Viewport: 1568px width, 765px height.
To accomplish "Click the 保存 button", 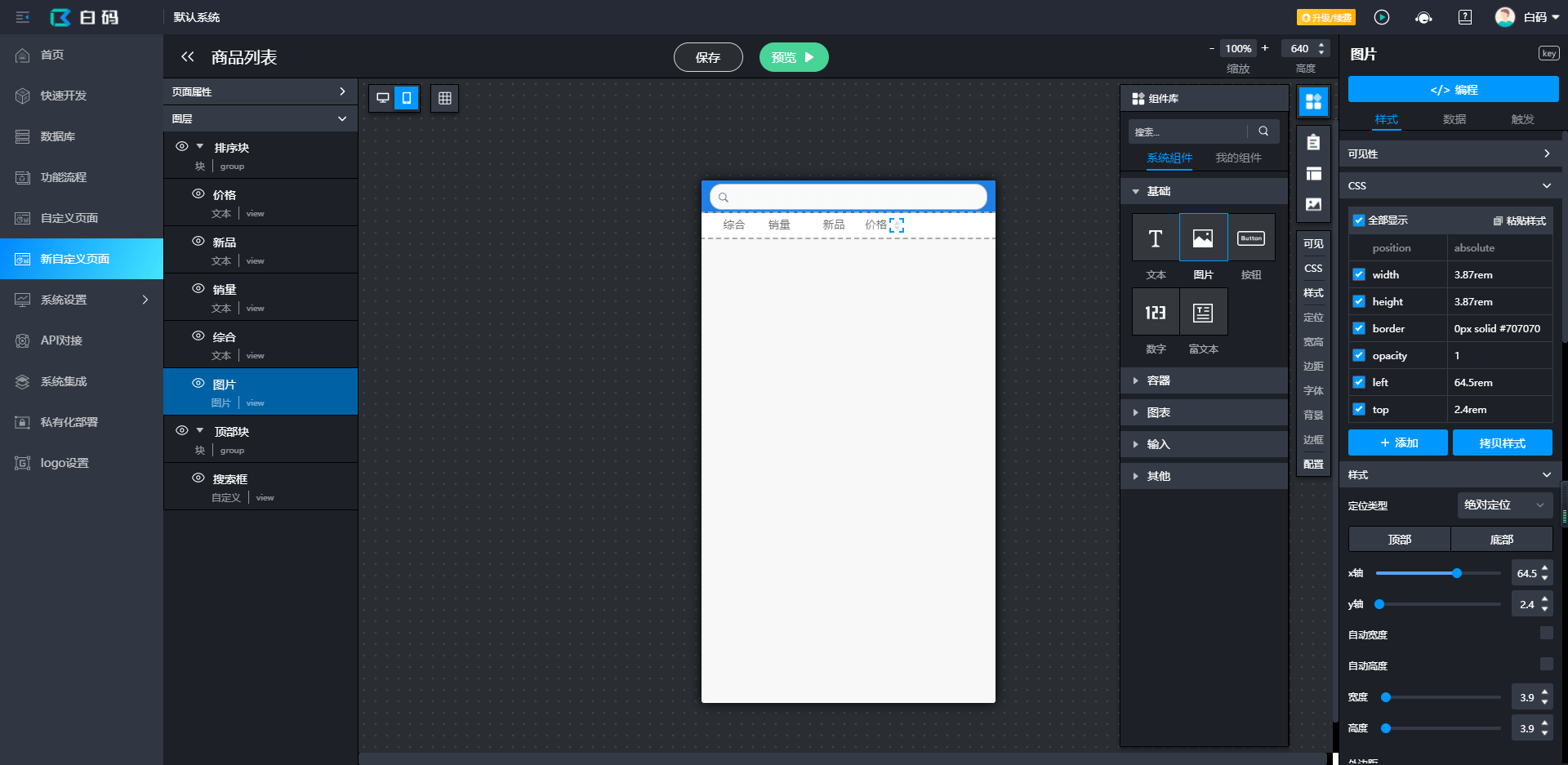I will (x=708, y=57).
